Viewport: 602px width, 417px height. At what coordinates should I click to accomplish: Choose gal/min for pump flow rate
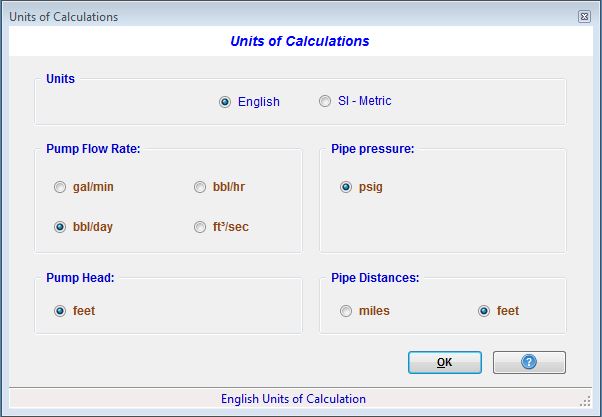60,187
